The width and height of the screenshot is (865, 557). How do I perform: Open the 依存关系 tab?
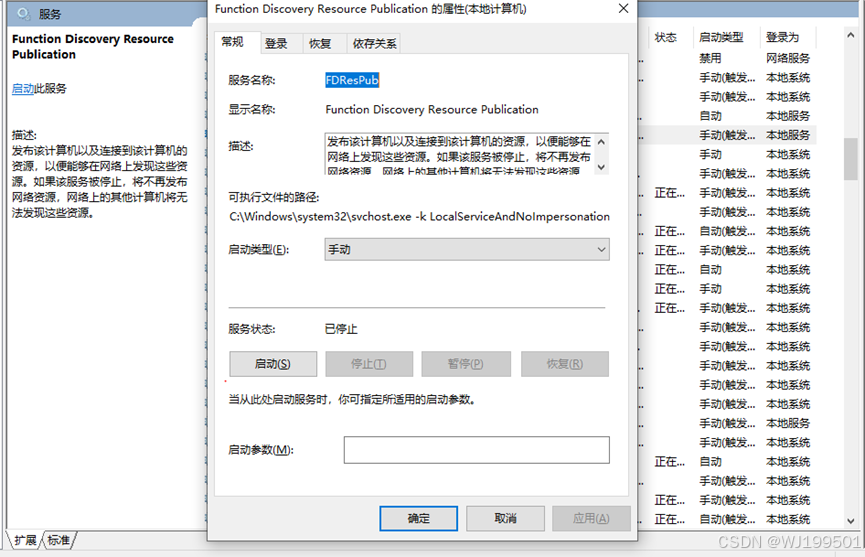point(375,44)
